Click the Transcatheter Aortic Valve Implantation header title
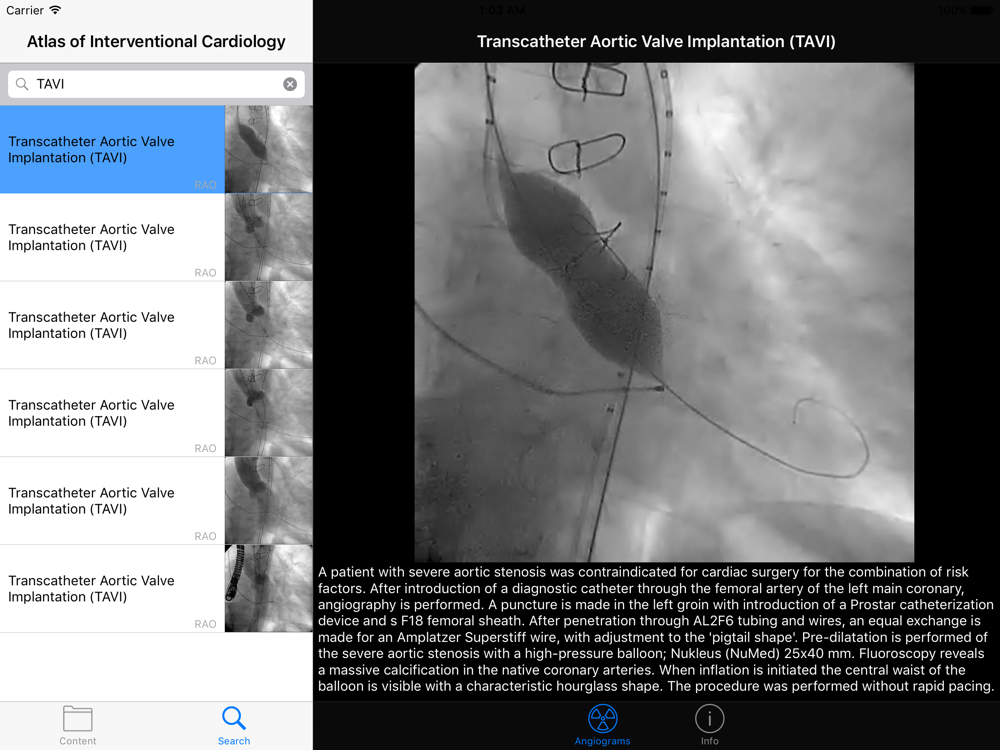Screen dimensions: 1000x750 (x=656, y=41)
